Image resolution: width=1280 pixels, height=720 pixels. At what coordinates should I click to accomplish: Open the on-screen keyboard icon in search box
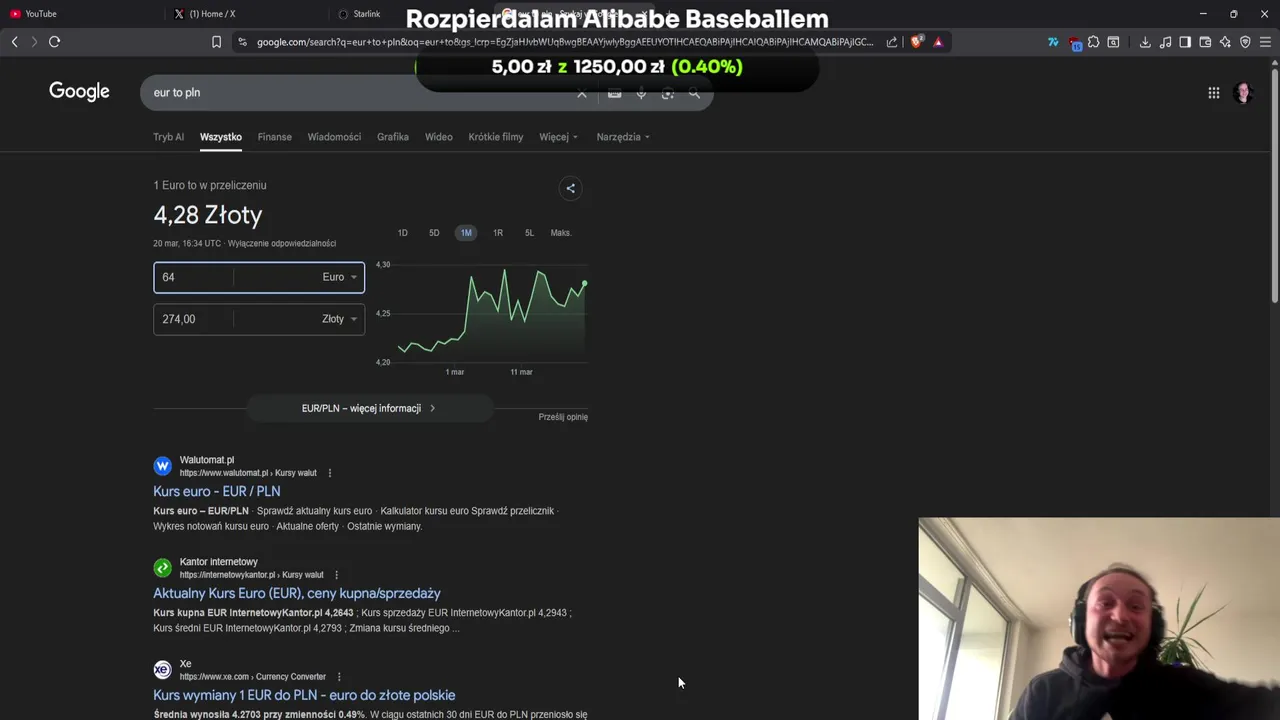(614, 93)
